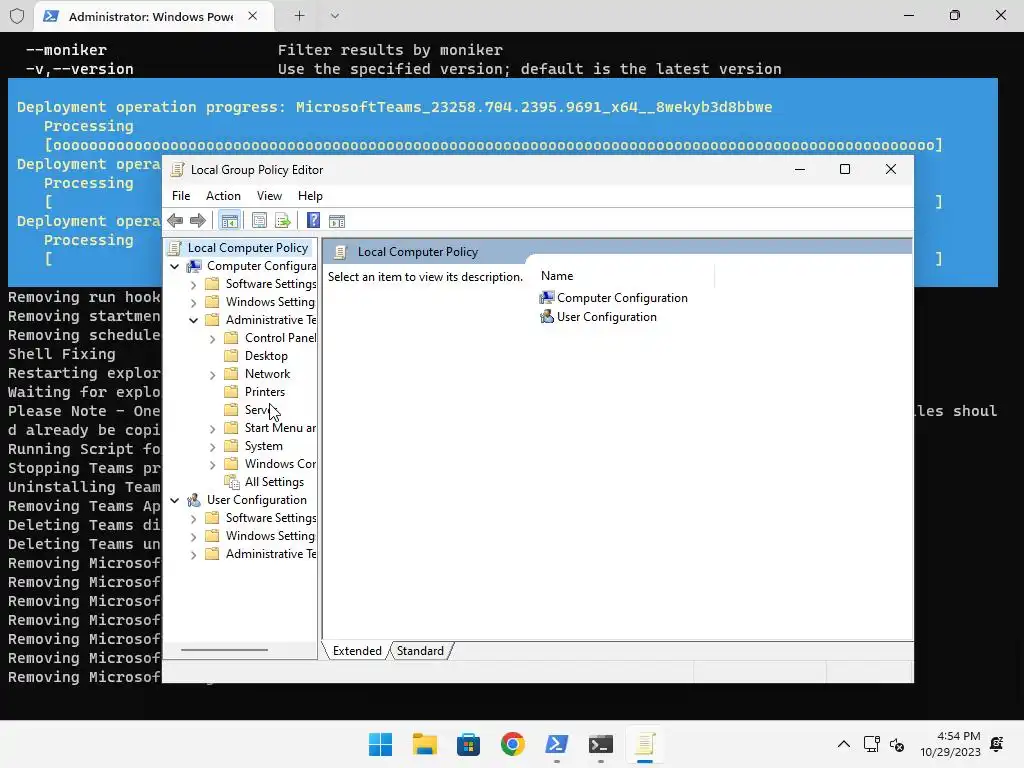Expand Administrative Templates under User Configuration
Screen dimensions: 1024x768
(193, 554)
